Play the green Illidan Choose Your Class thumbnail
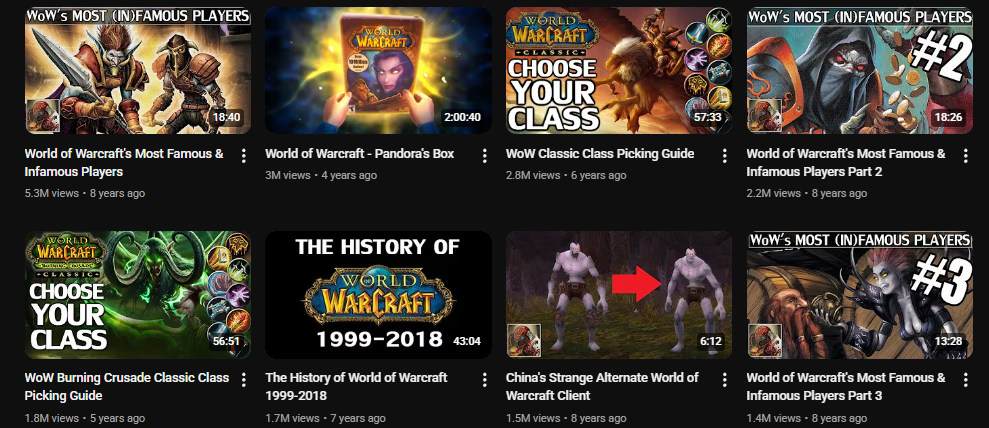The image size is (989, 428). (x=138, y=294)
